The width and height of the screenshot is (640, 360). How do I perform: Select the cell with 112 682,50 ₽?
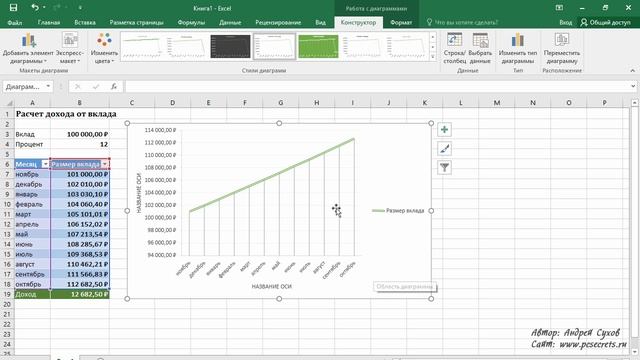pyautogui.click(x=80, y=284)
